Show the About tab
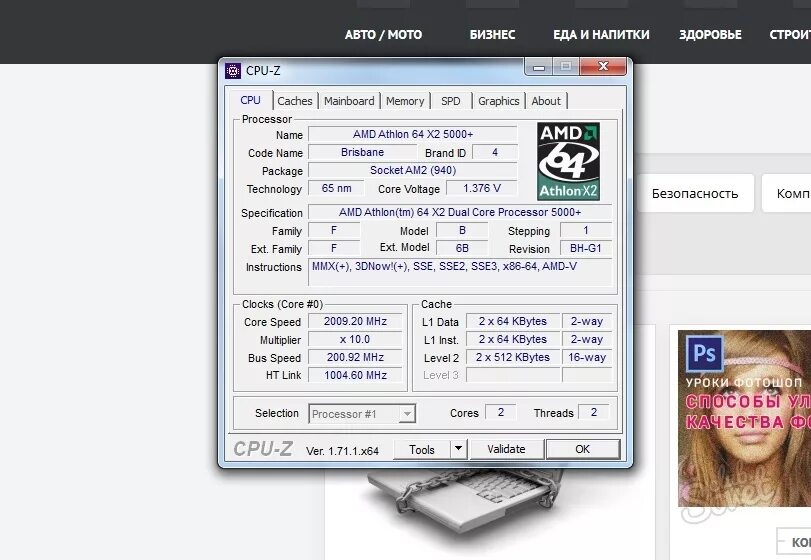Screen dimensions: 811x560 [546, 101]
